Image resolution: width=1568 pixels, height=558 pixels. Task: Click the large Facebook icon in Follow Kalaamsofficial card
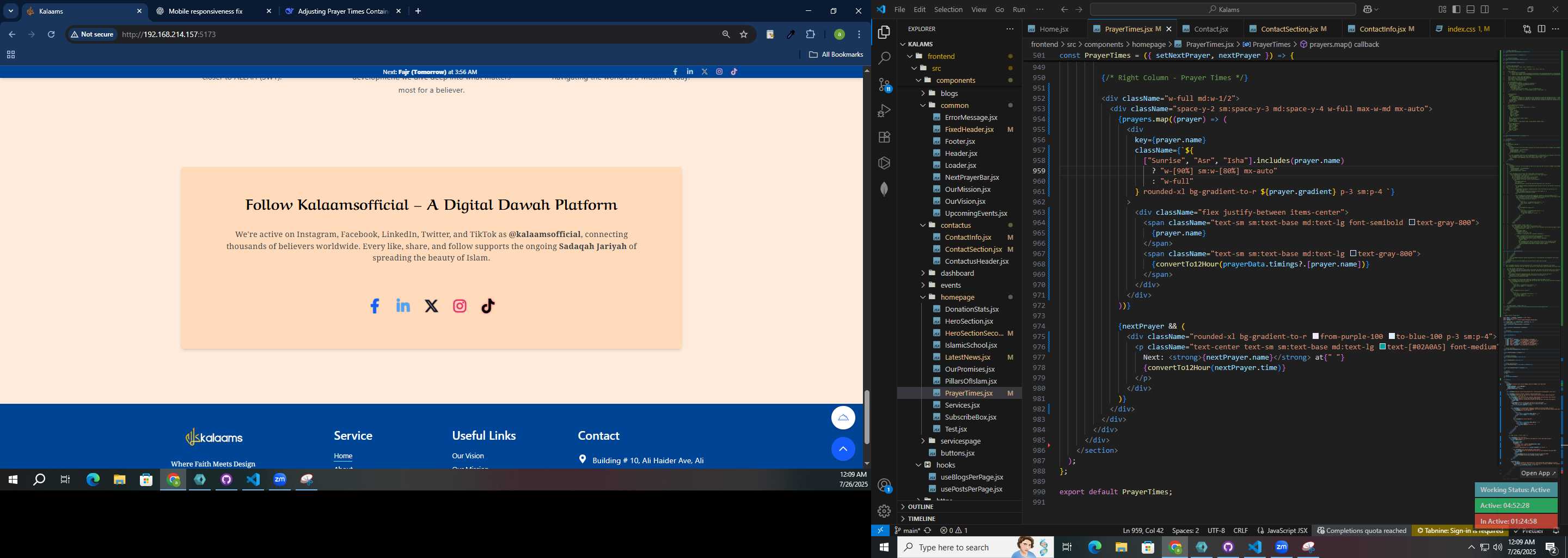(x=375, y=306)
